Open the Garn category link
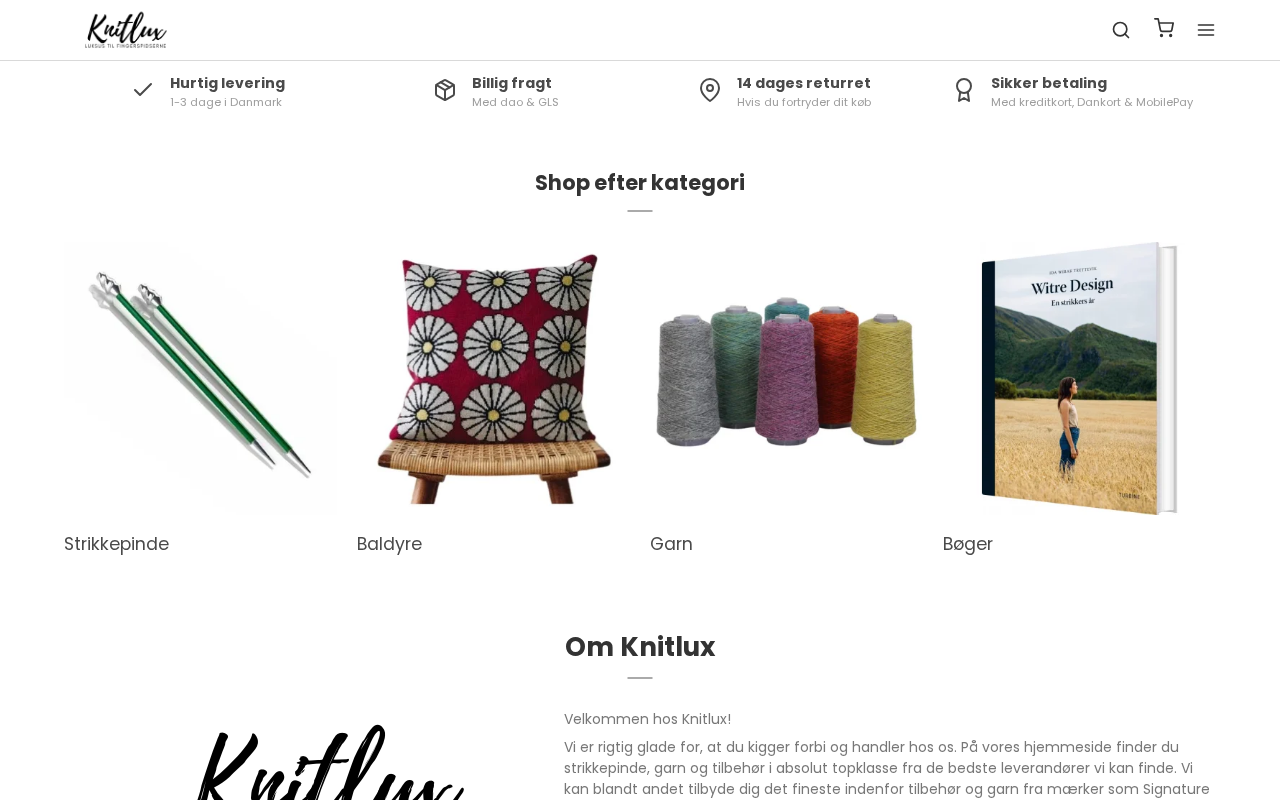Screen dimensions: 1280x800 point(671,544)
